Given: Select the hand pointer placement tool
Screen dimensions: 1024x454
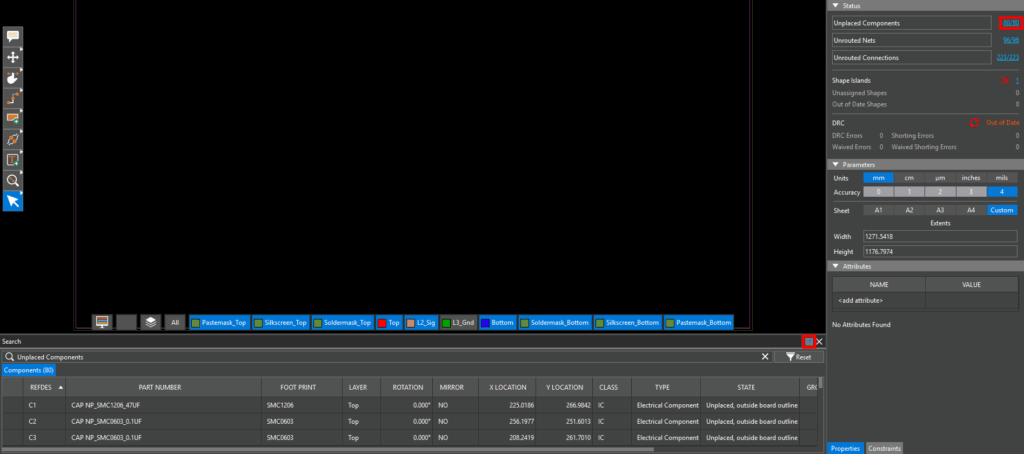Looking at the screenshot, I should [x=12, y=78].
